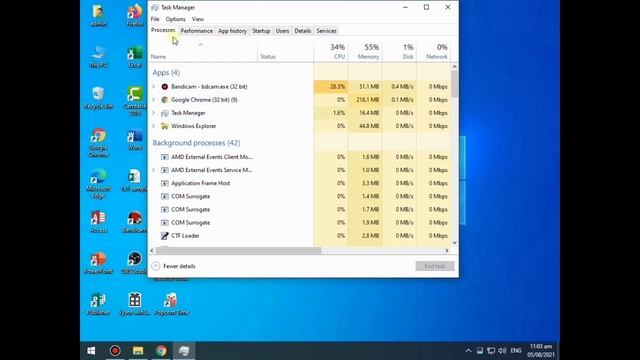Screen dimensions: 640x360
Task: Click the horizontal scrollbar thumb
Action: 239,251
